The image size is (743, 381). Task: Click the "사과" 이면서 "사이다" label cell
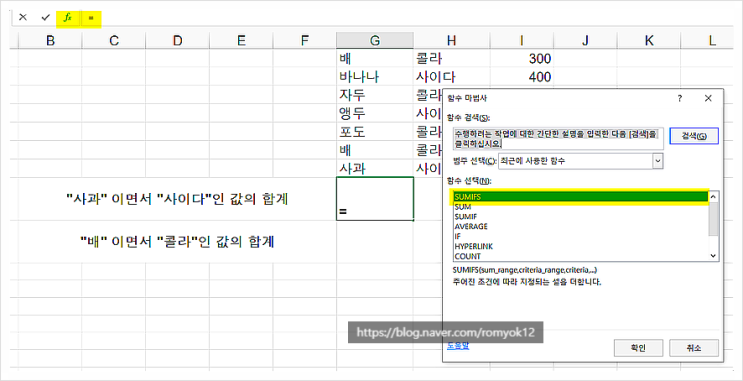pos(177,199)
